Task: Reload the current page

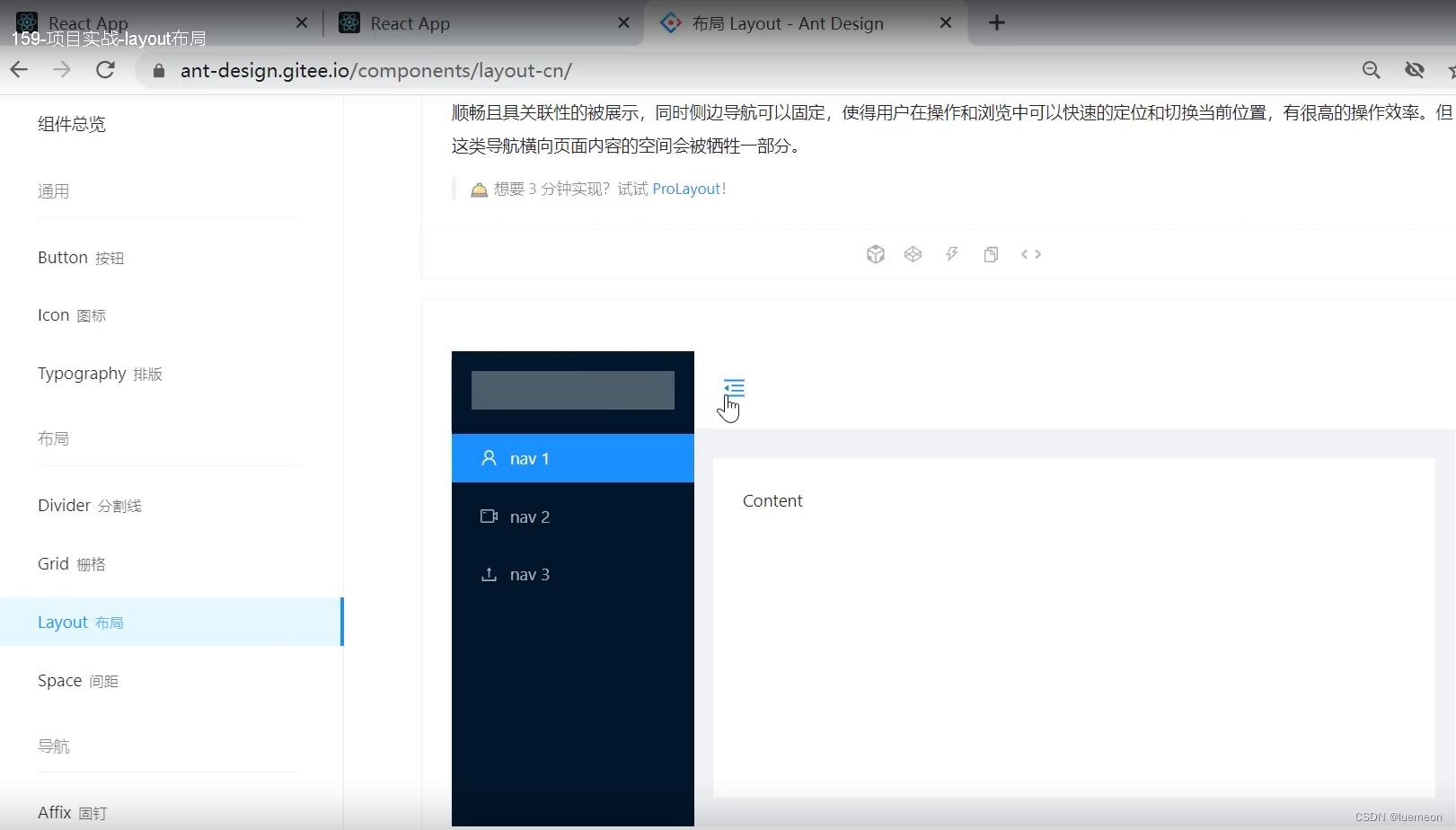Action: click(x=105, y=70)
